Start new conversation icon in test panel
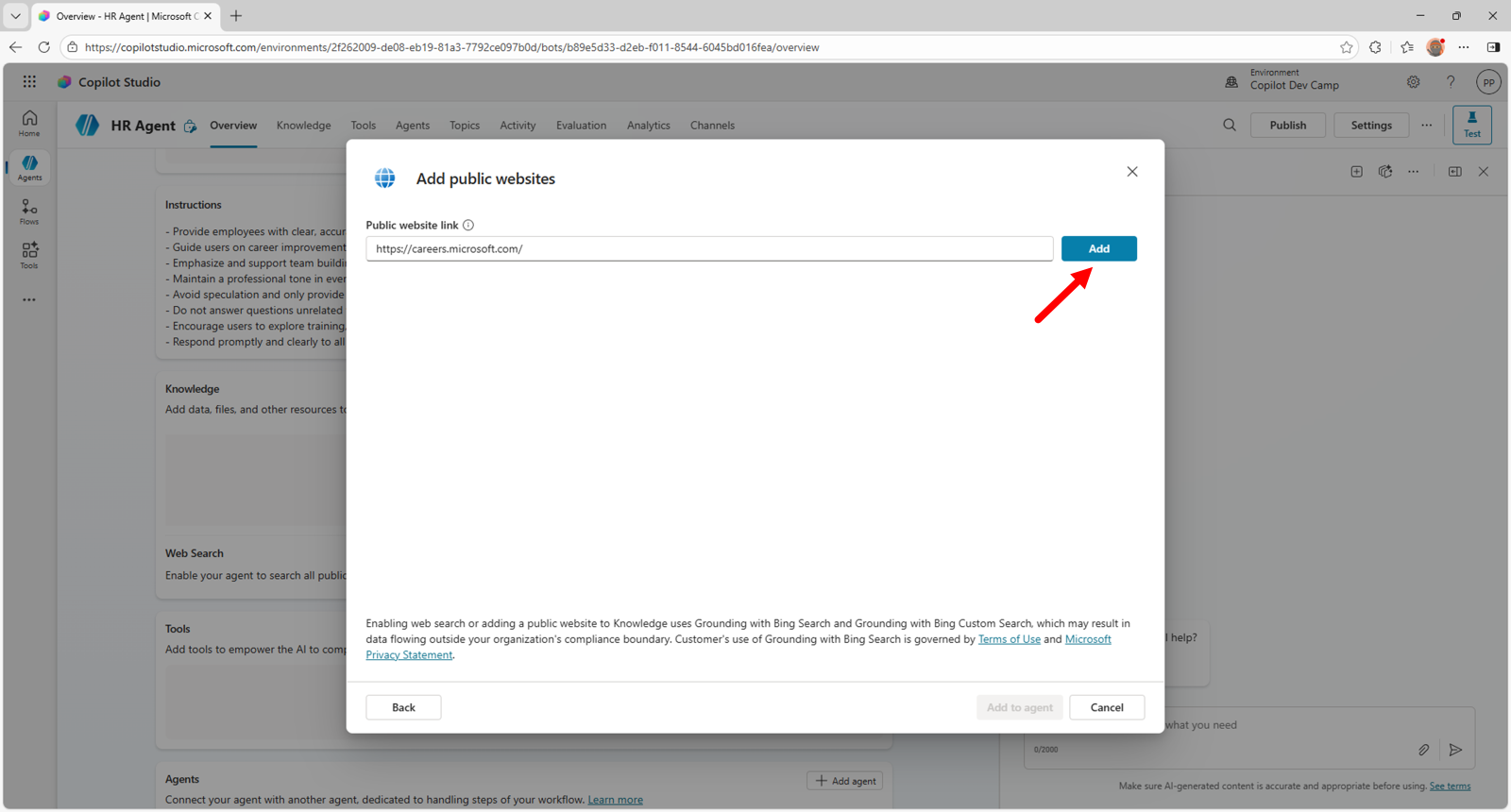The width and height of the screenshot is (1511, 812). pos(1356,172)
